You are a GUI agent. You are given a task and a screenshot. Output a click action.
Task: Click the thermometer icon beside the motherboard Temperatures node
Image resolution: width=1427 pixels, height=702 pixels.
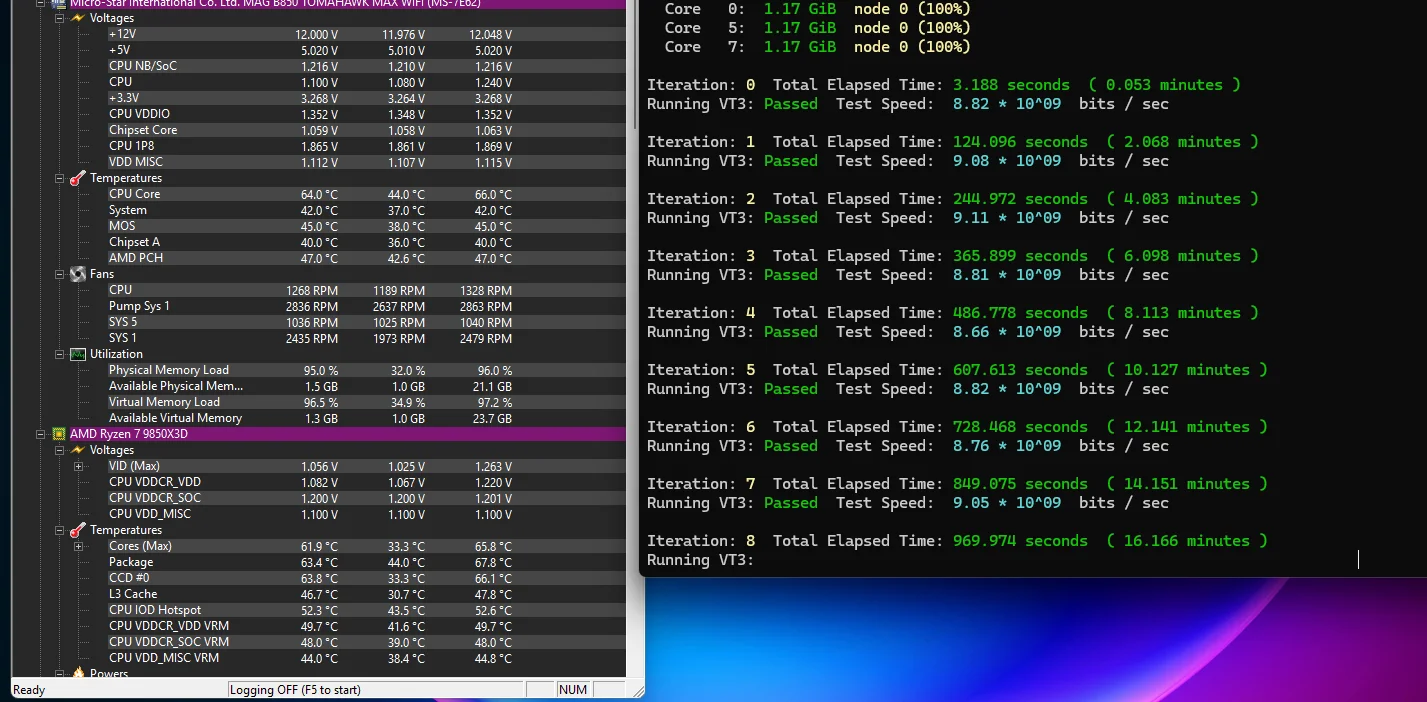77,178
